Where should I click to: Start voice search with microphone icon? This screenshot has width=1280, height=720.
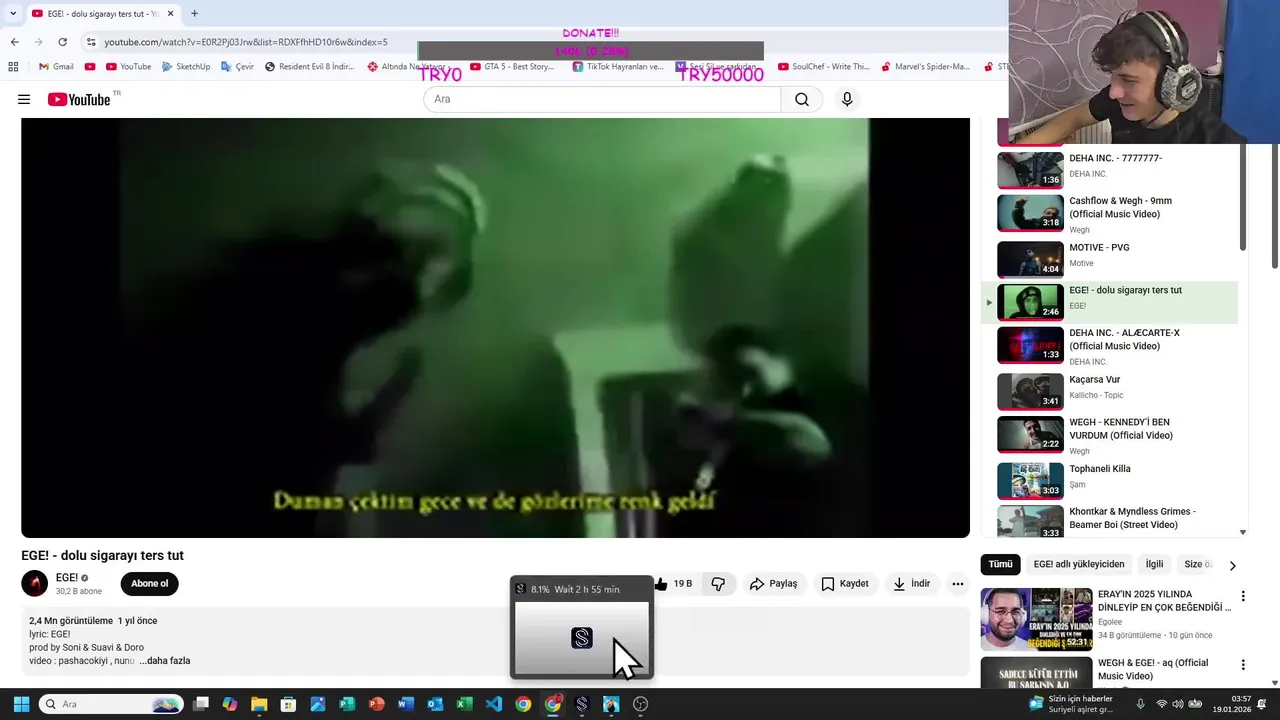click(847, 99)
